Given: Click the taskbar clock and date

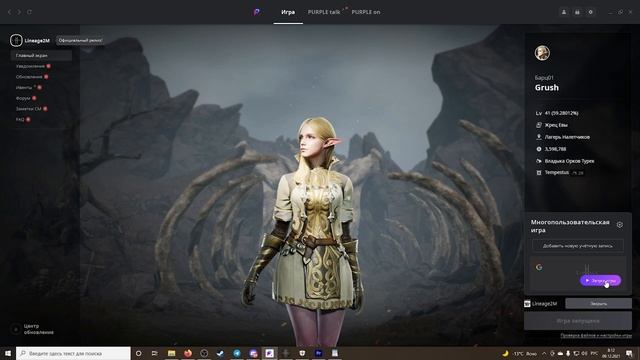Looking at the screenshot, I should [611, 353].
